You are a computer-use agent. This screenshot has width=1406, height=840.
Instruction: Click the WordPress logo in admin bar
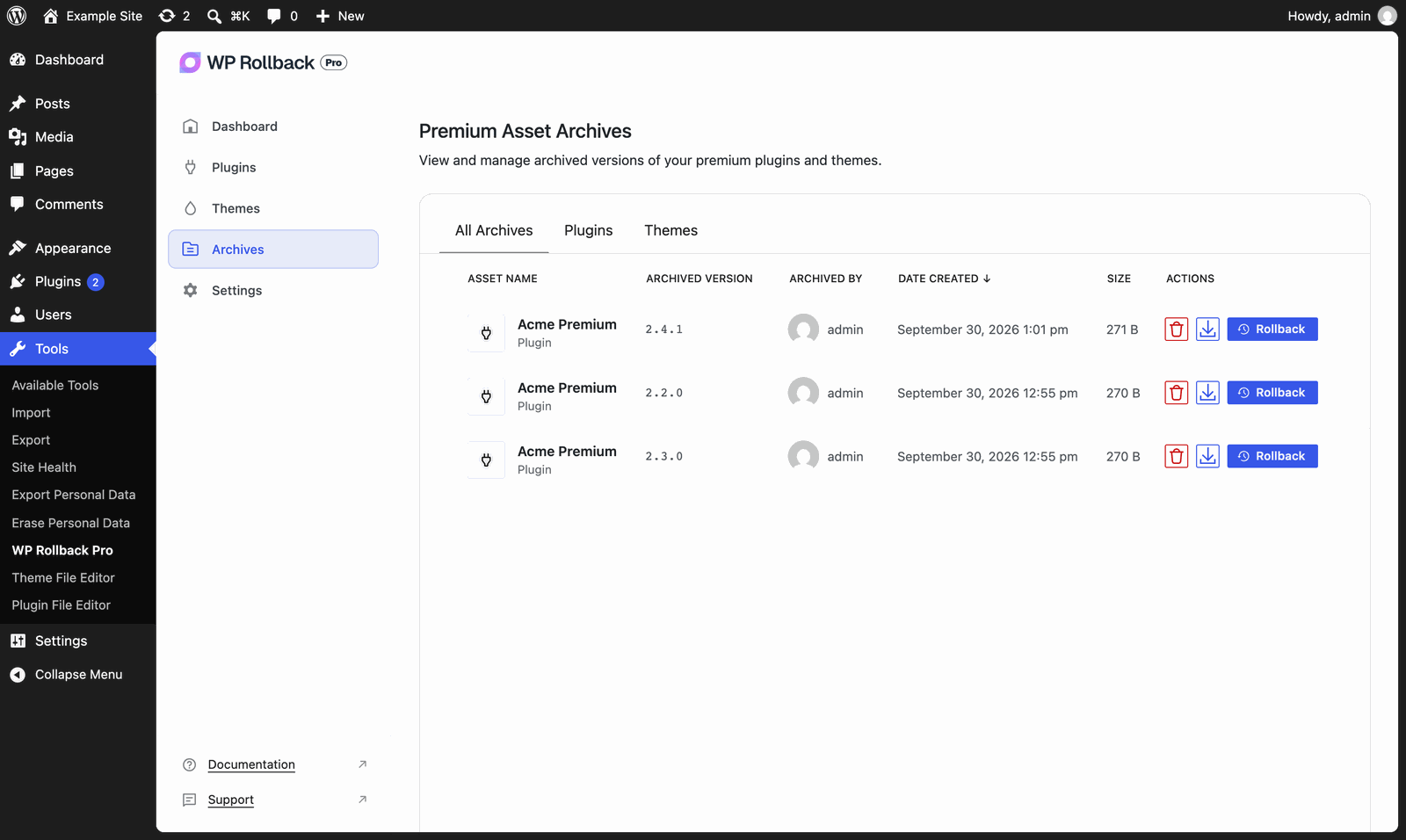(17, 16)
